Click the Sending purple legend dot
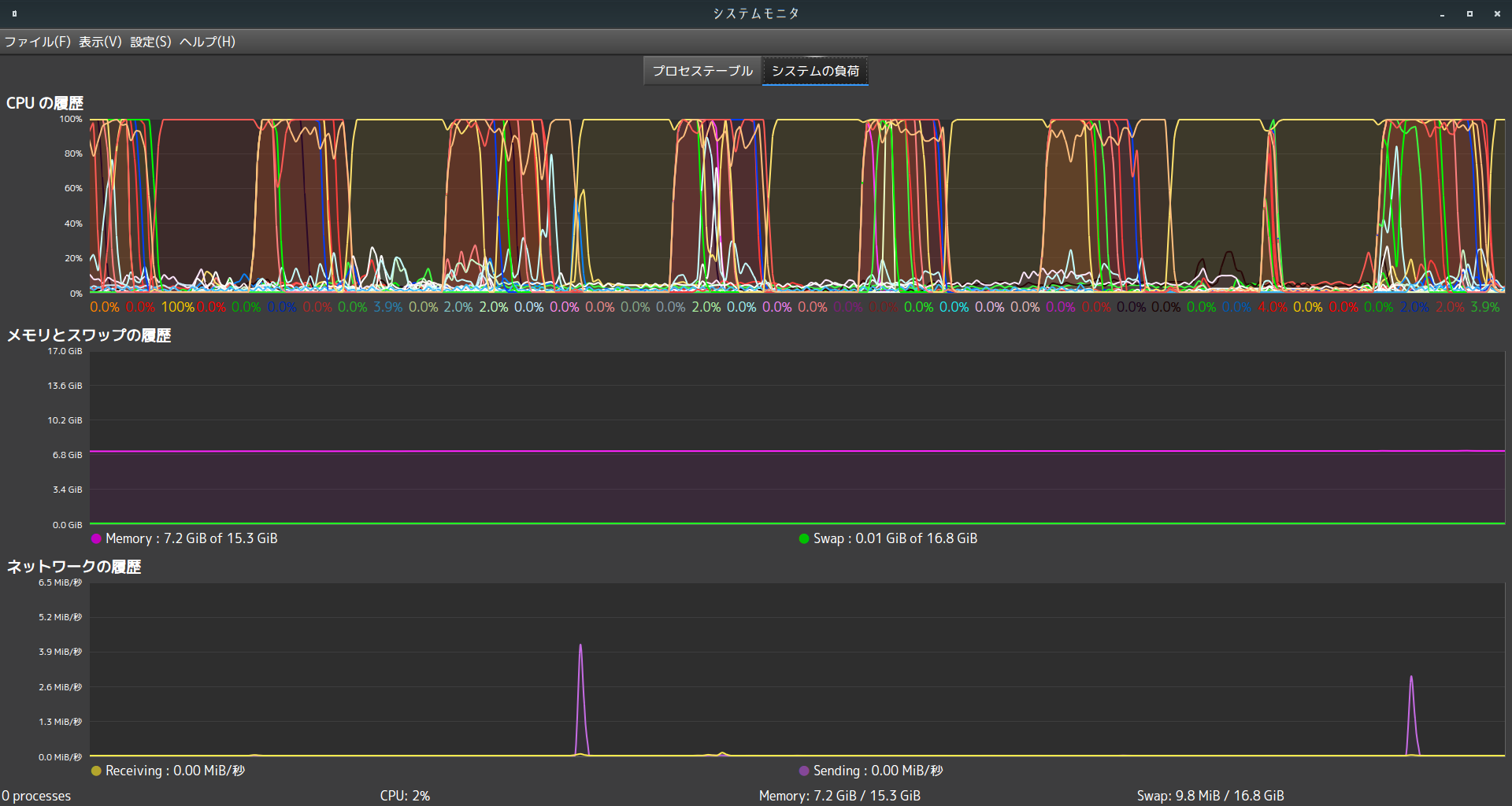Screen dimensions: 1512x806 tap(803, 771)
